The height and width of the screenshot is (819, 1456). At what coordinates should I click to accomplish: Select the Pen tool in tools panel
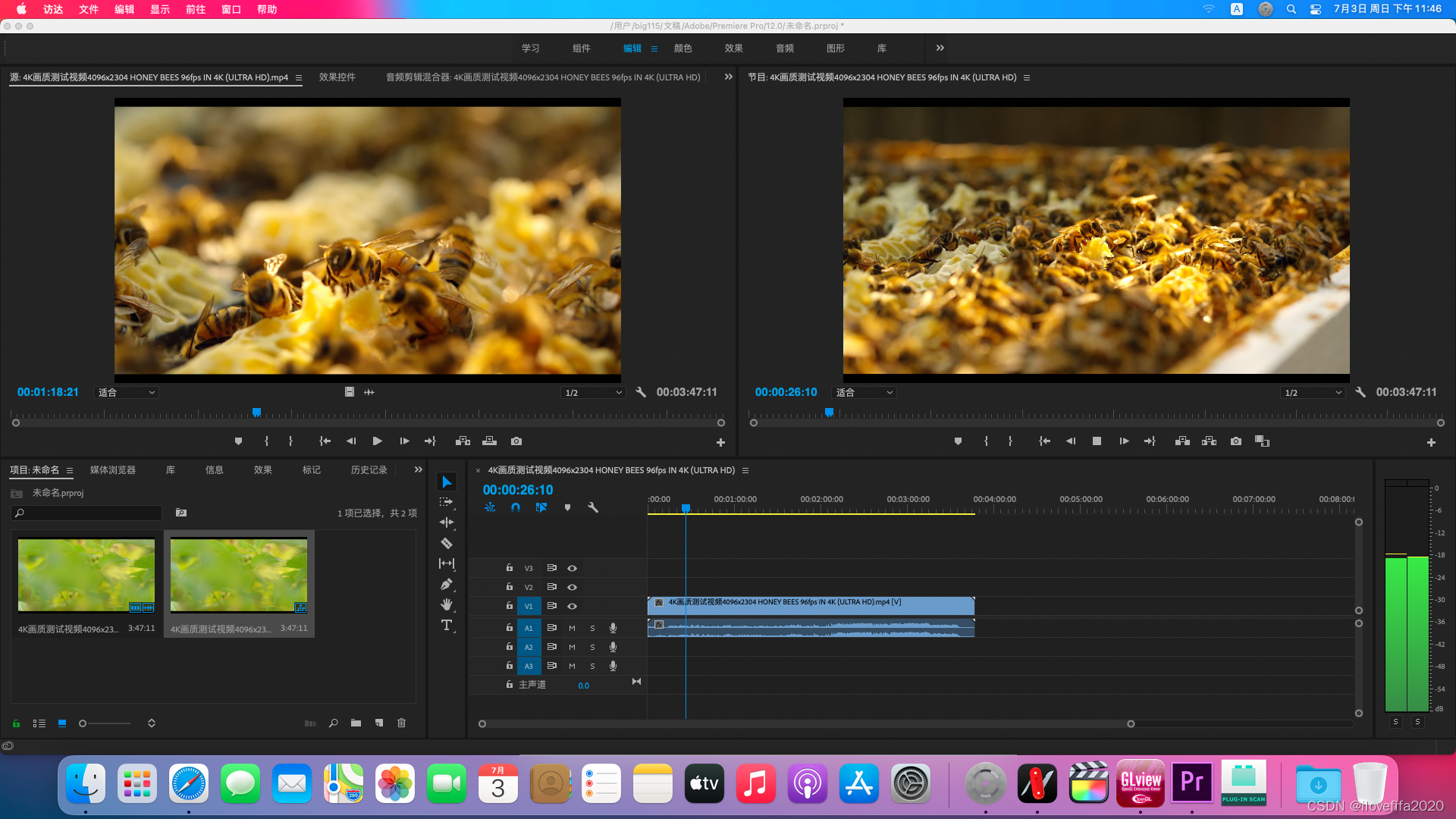pos(446,584)
